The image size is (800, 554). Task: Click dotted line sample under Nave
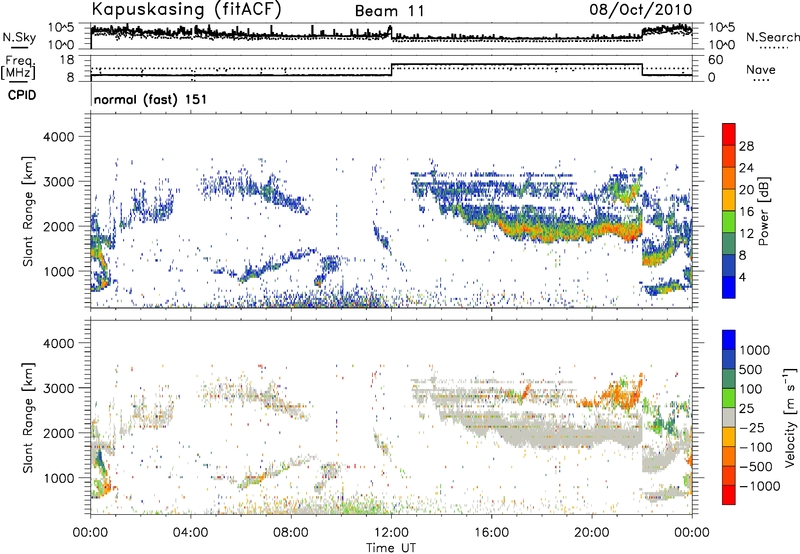pos(762,81)
